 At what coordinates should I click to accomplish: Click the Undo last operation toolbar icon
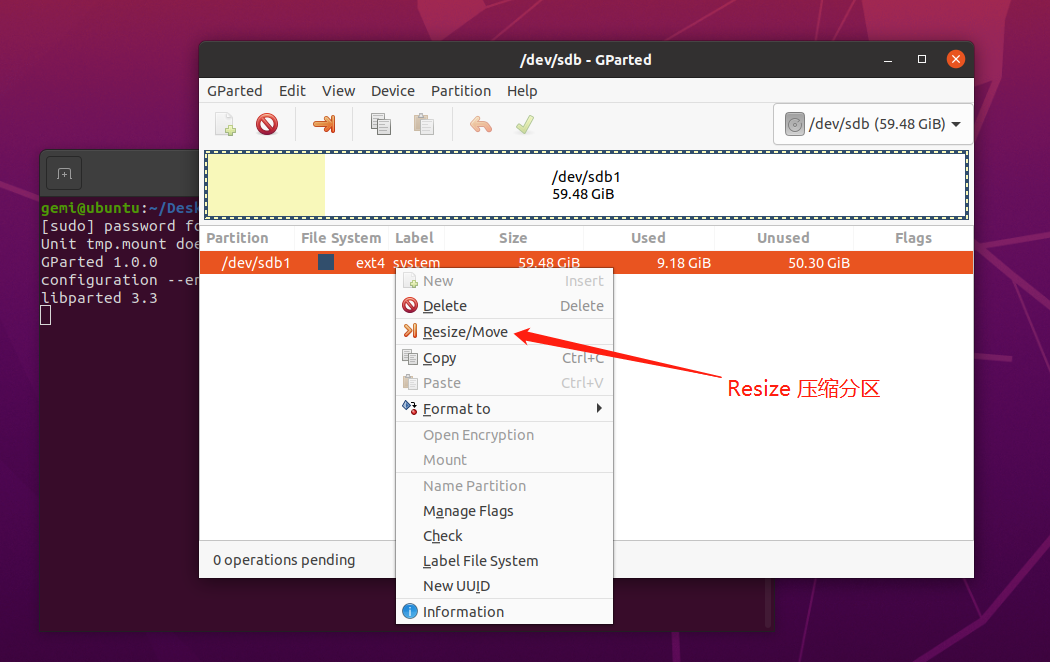(481, 124)
